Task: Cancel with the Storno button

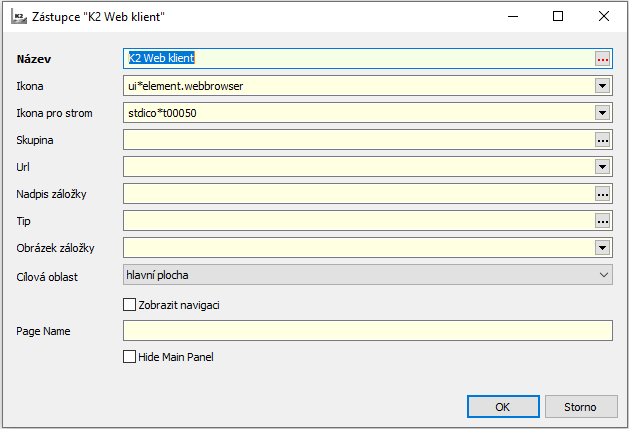Action: click(x=580, y=407)
